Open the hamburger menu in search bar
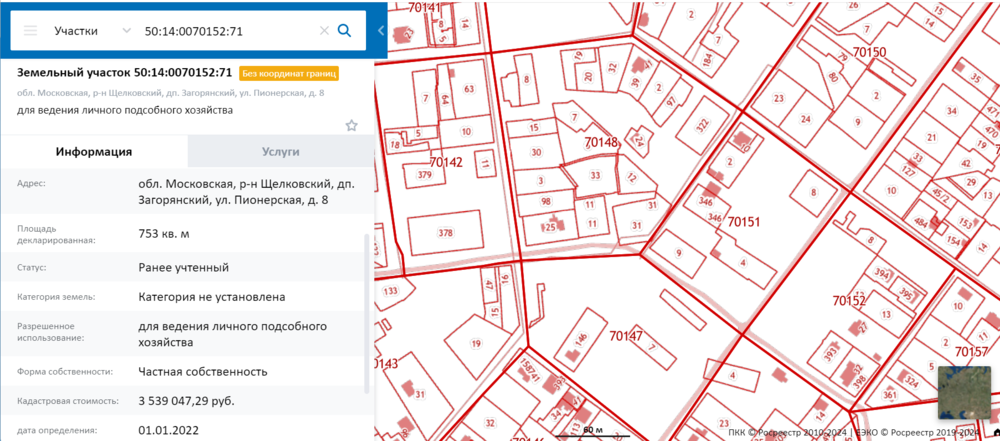 tap(30, 31)
